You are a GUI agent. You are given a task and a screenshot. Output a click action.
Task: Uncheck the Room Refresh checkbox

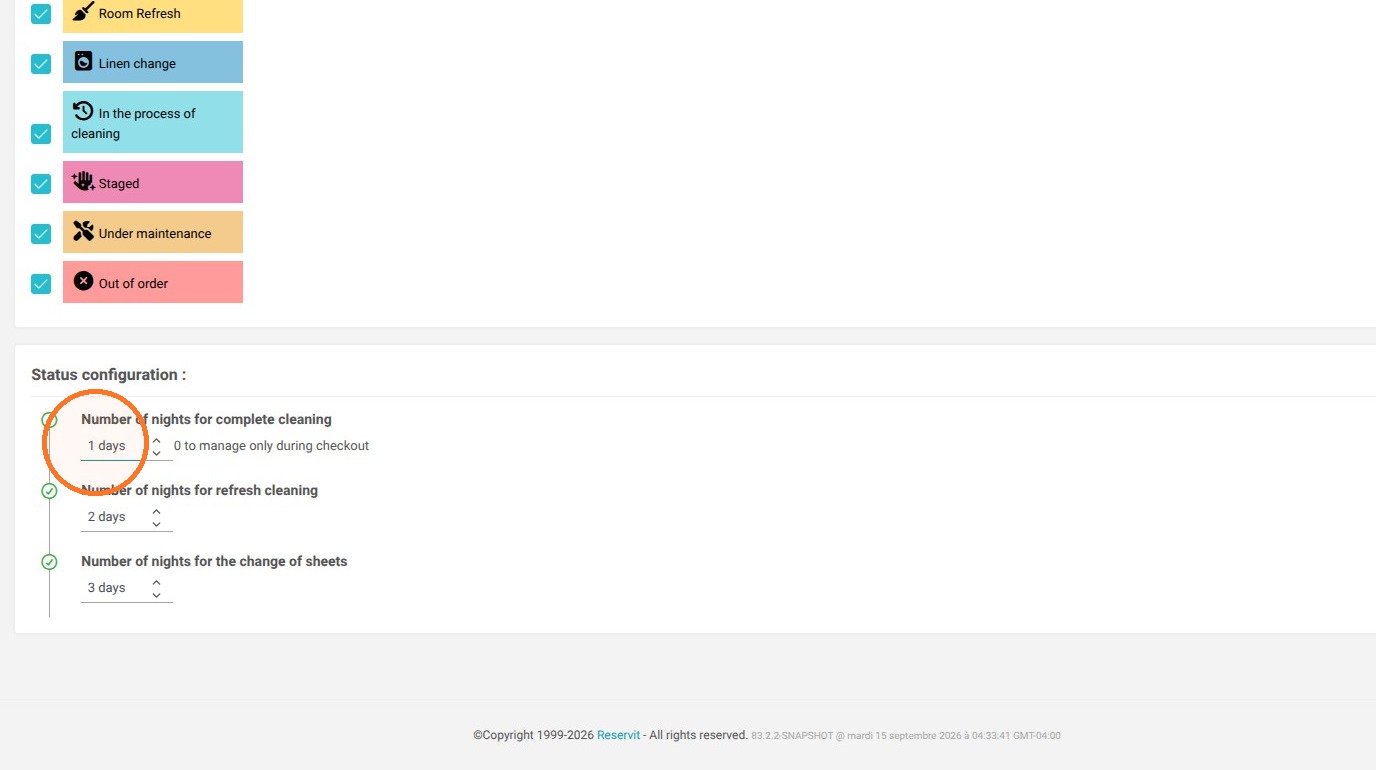pos(41,14)
